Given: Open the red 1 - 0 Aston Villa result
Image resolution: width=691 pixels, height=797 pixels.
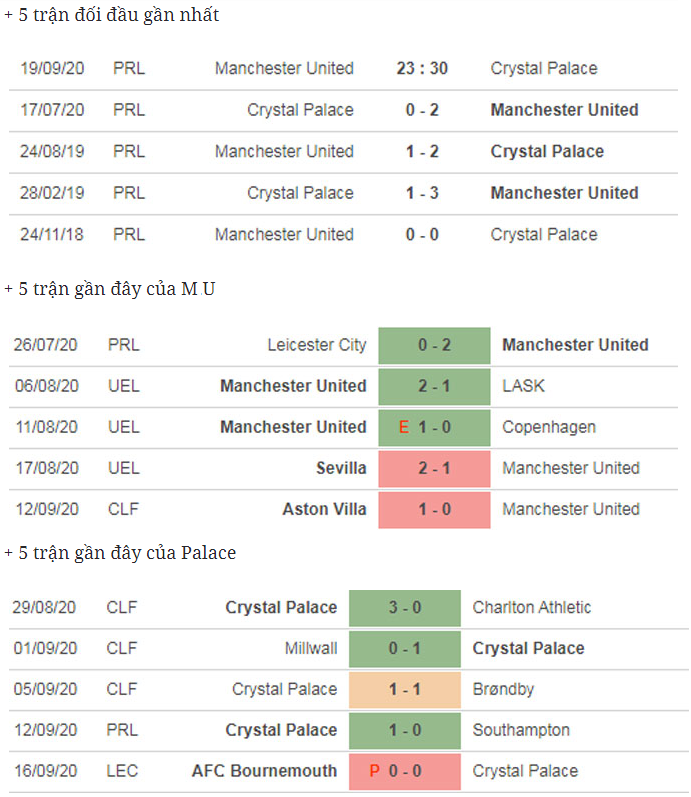Looking at the screenshot, I should click(x=434, y=509).
